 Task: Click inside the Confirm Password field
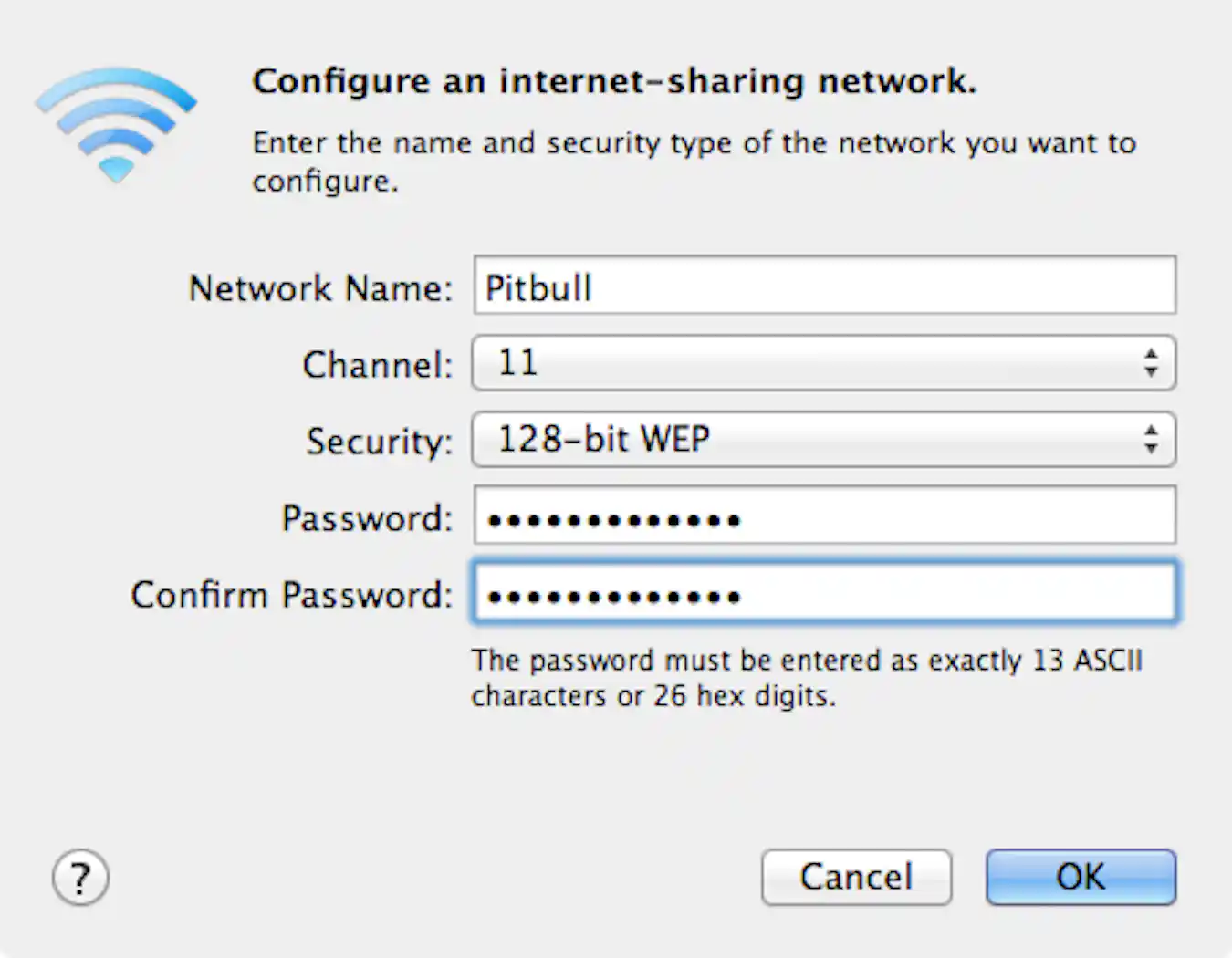pos(821,594)
